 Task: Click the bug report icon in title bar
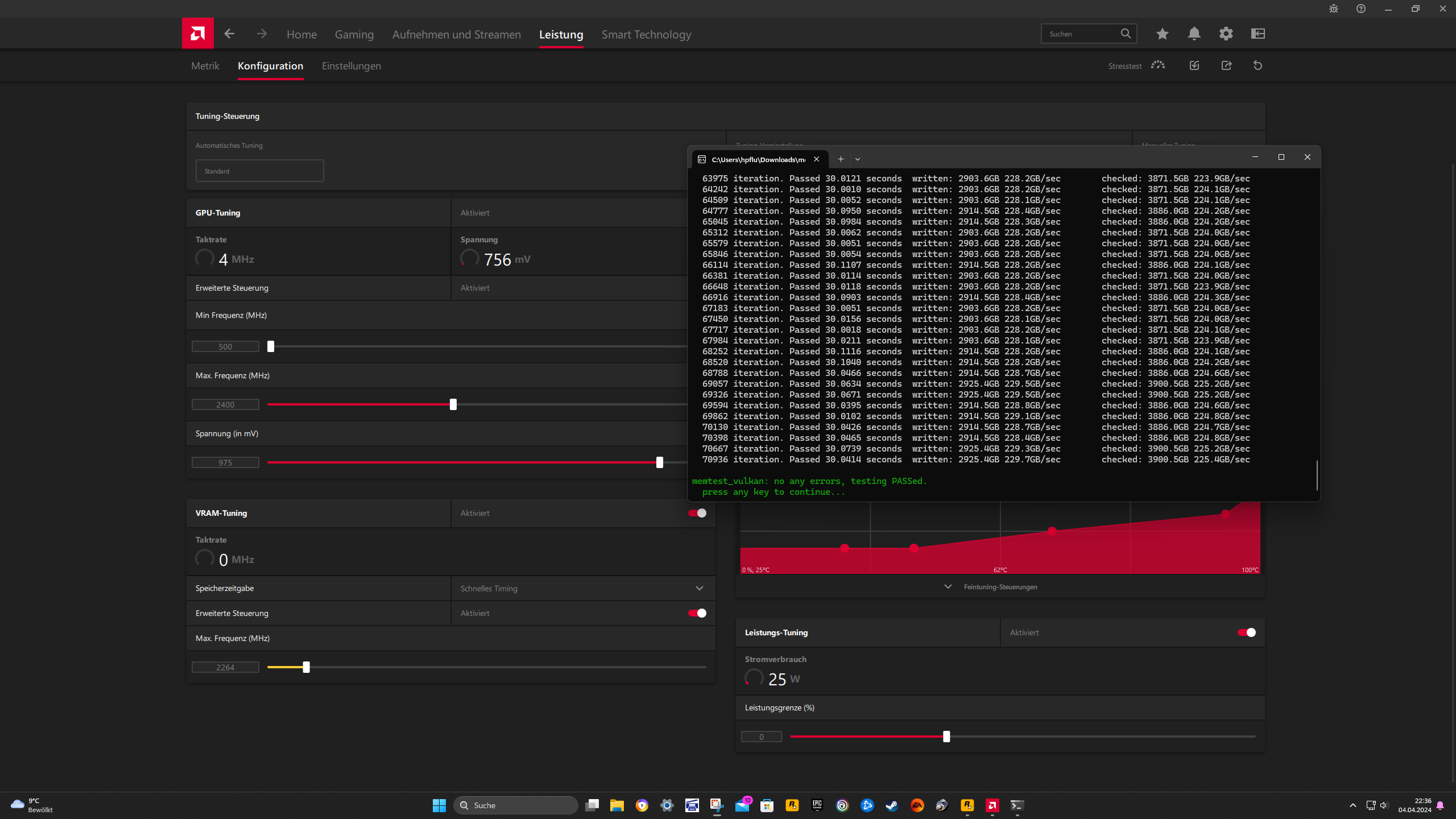[x=1333, y=9]
